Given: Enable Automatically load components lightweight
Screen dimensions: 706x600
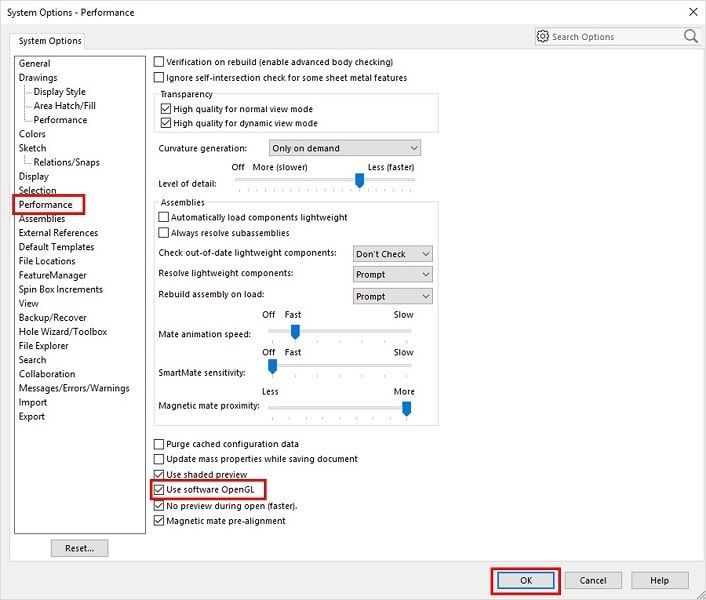Looking at the screenshot, I should click(165, 218).
